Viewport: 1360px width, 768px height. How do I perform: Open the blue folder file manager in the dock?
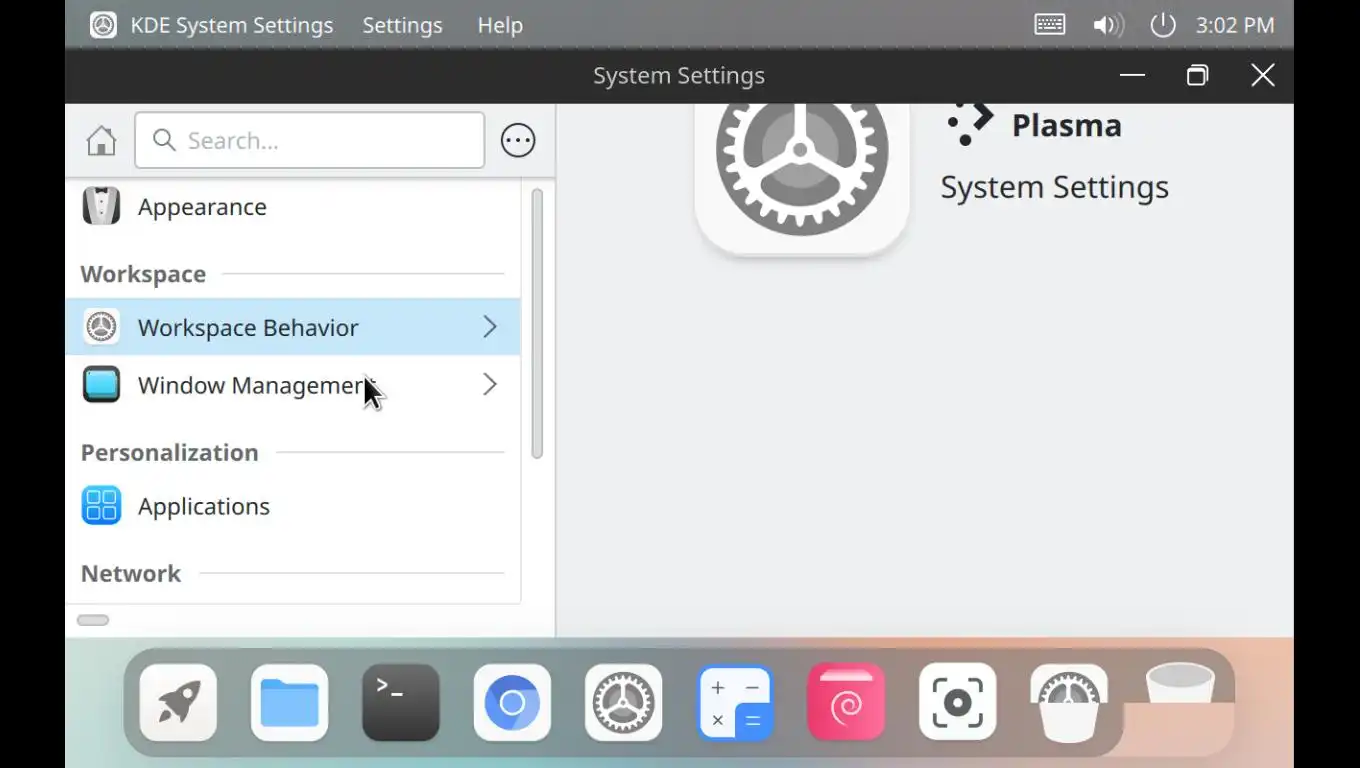click(290, 702)
